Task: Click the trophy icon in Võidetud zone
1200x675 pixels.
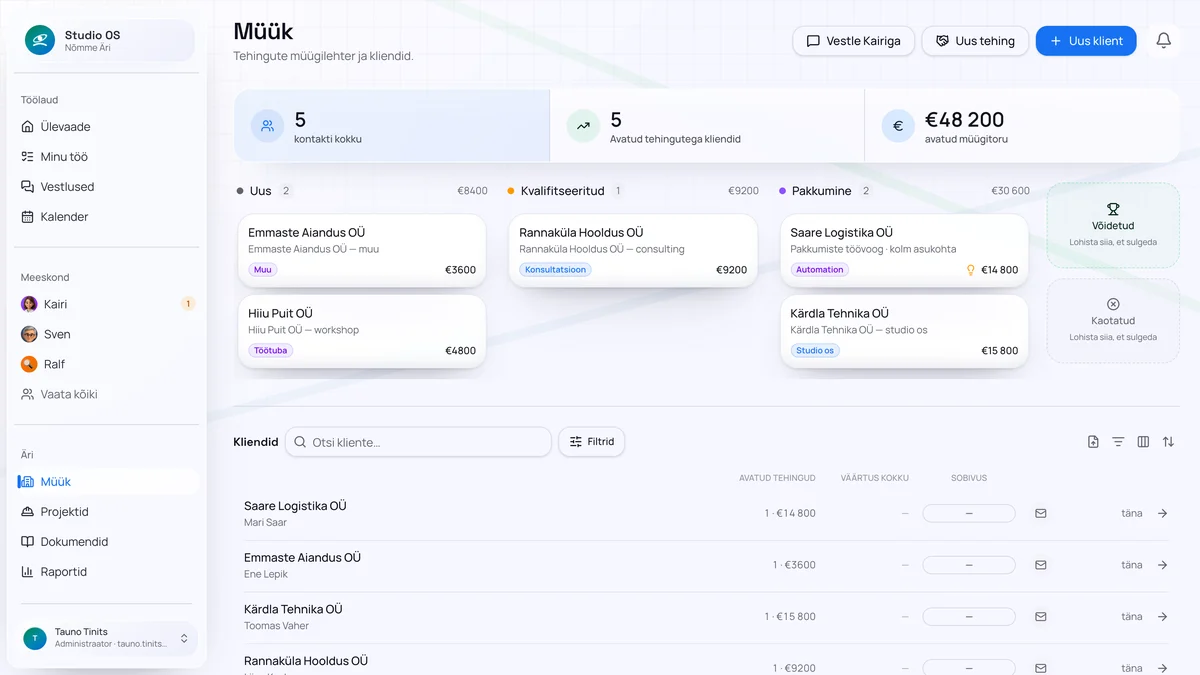Action: click(x=1113, y=209)
